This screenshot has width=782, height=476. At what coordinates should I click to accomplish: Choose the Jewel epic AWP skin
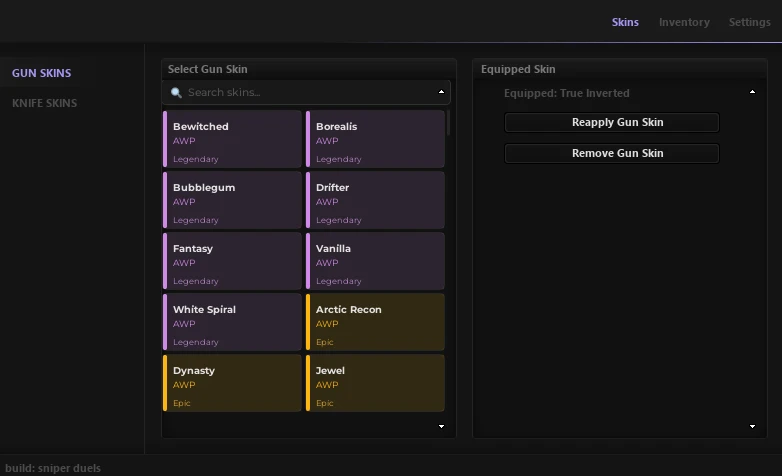point(375,383)
